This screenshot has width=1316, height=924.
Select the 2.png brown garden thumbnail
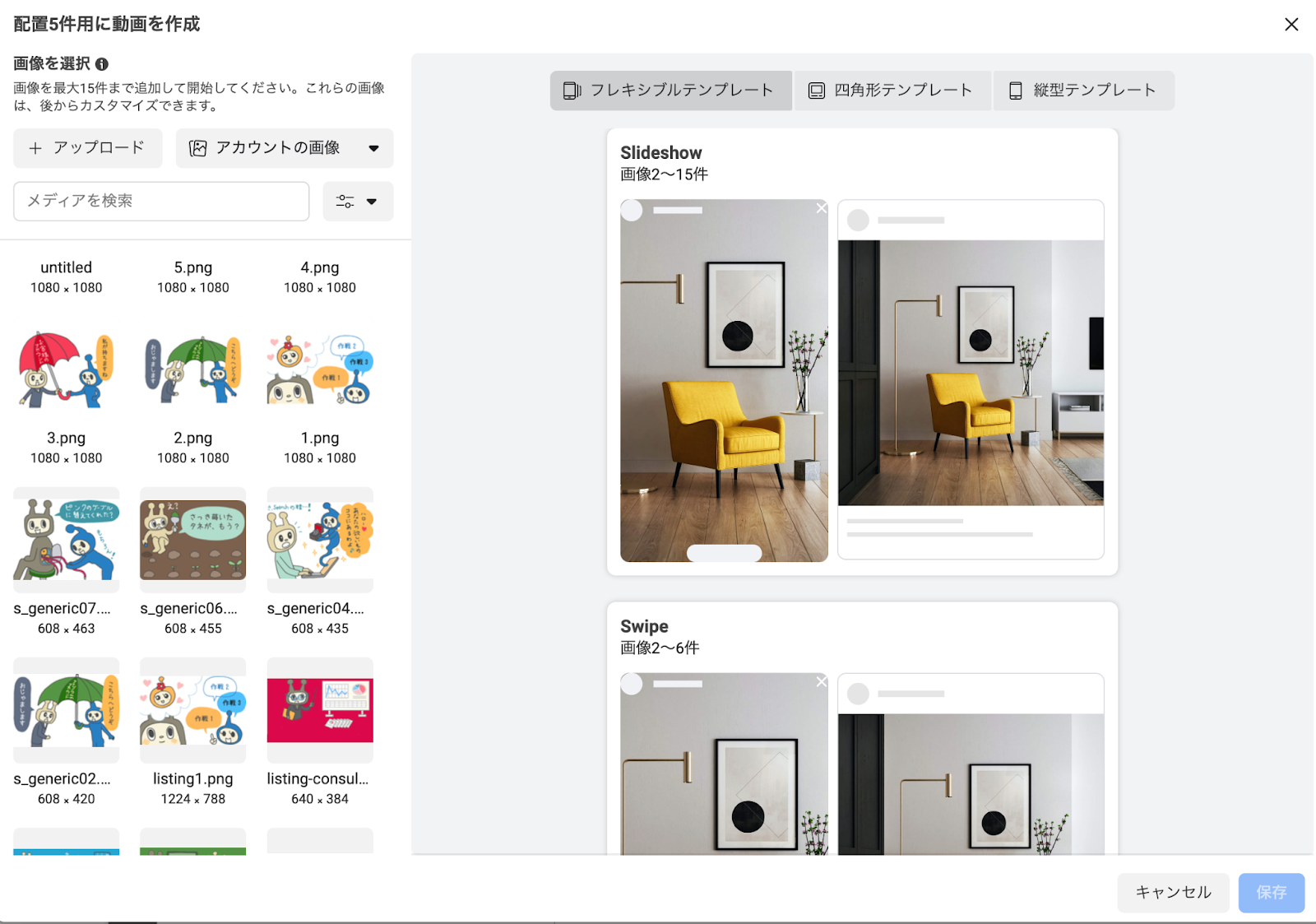pos(193,540)
